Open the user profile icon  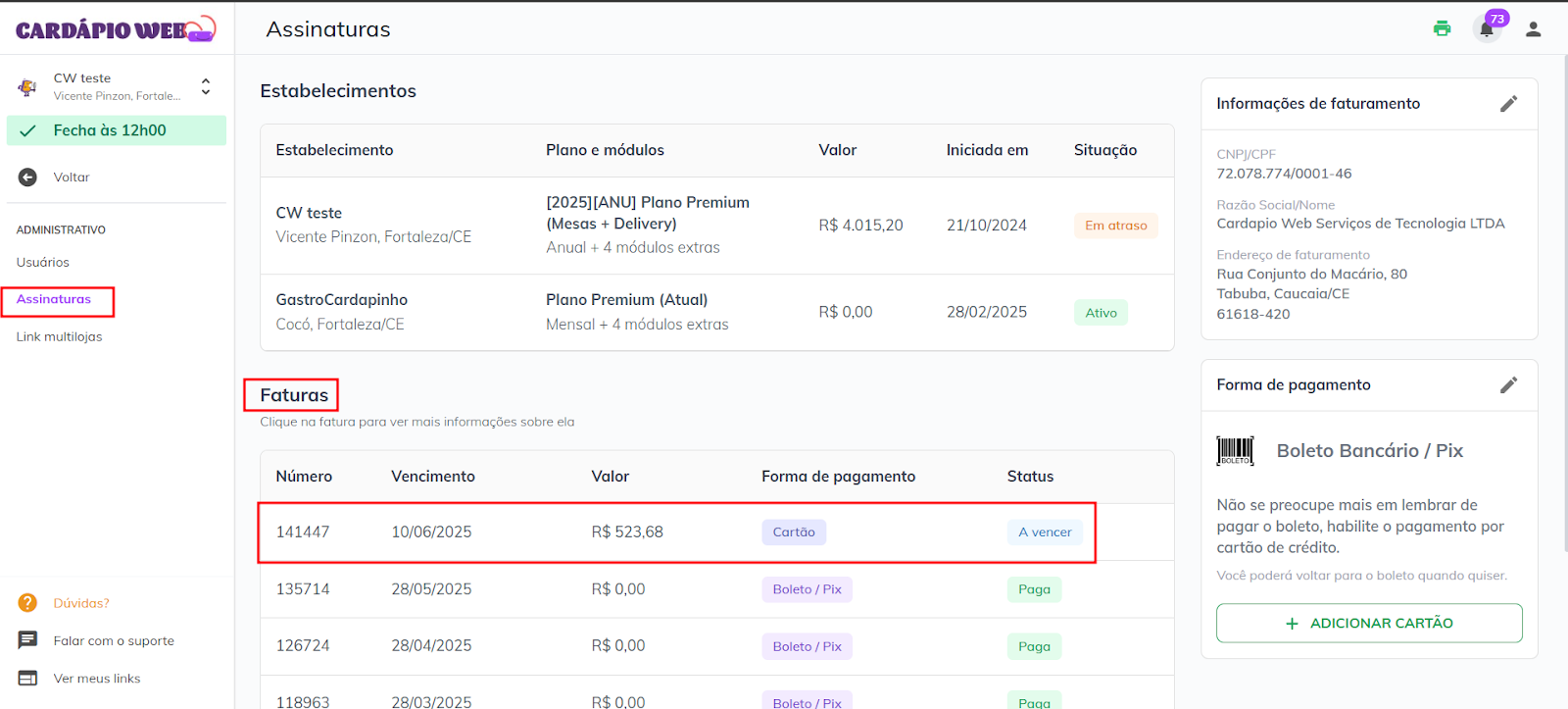pos(1534,29)
